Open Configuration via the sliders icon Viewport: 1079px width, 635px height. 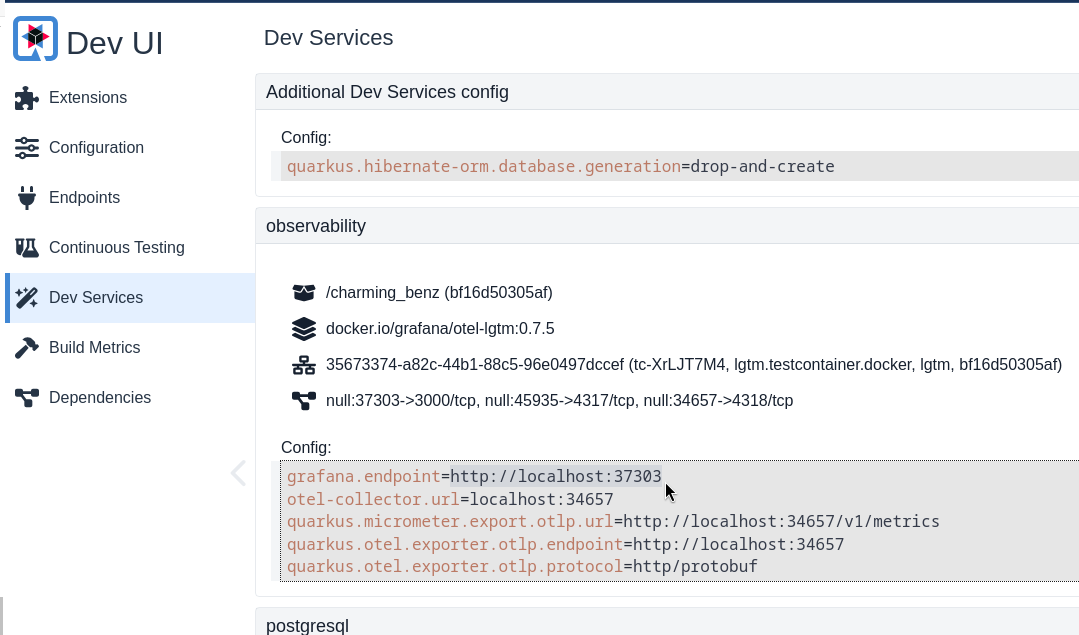tap(26, 147)
